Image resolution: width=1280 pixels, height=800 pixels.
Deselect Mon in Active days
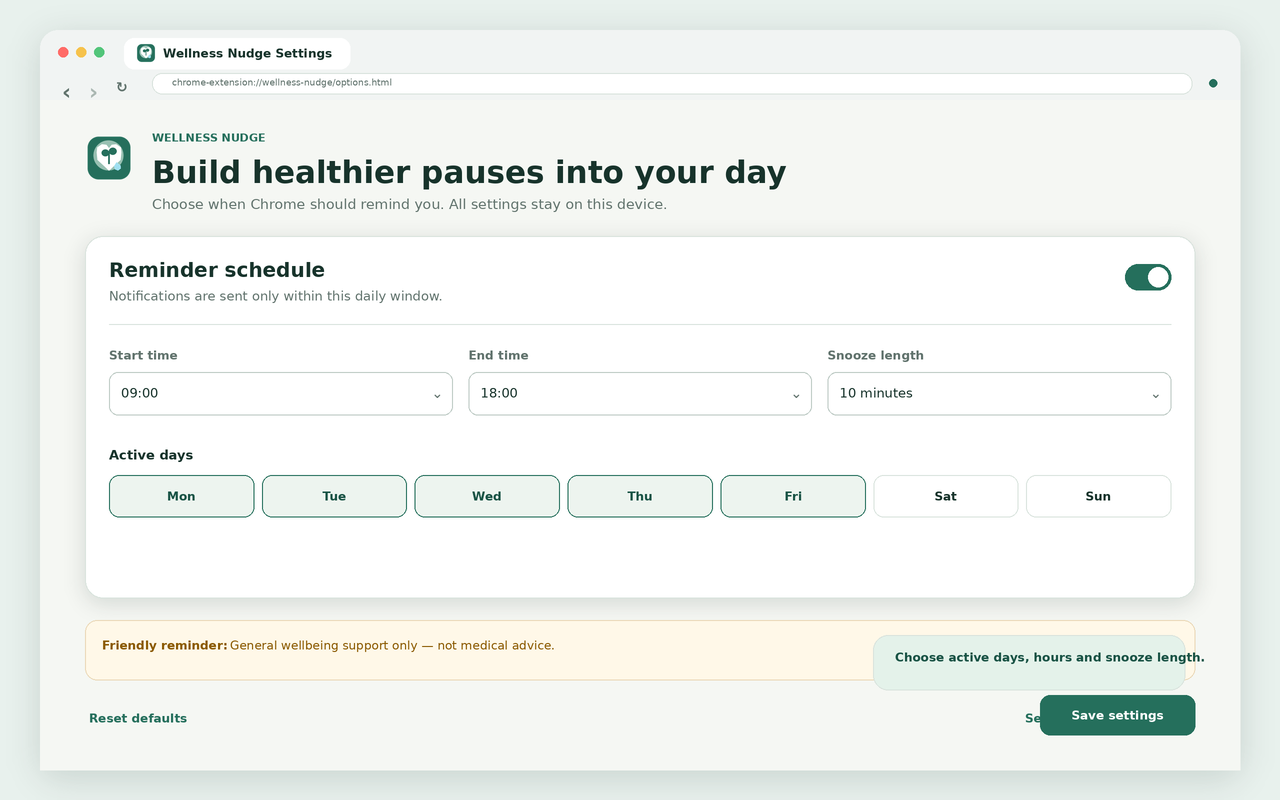(x=181, y=496)
